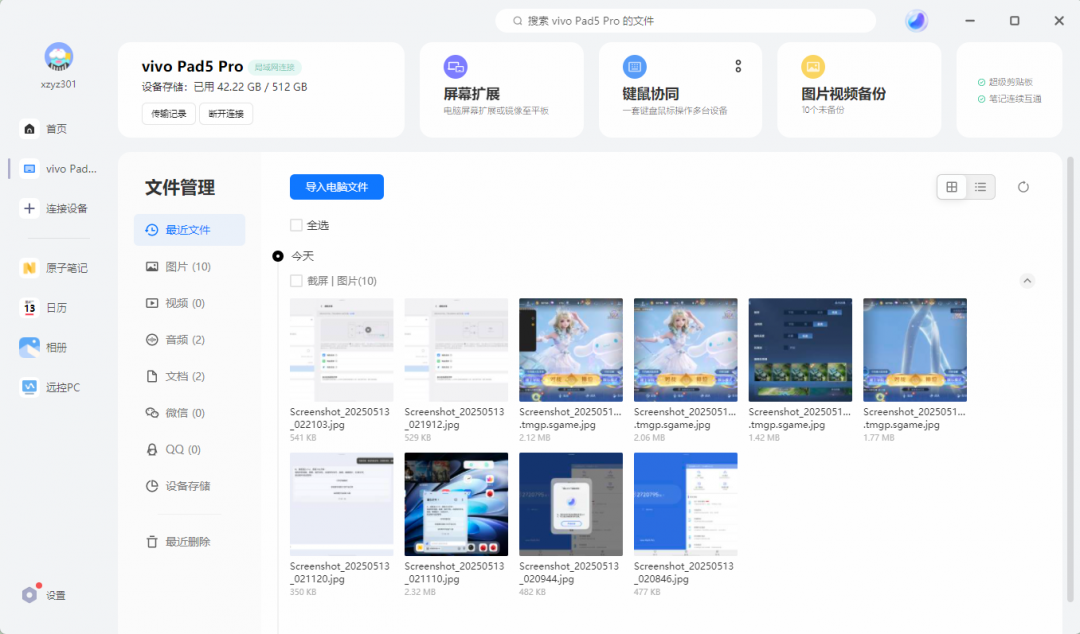
Task: Select thumbnail Screenshot_20250513_022103.jpg
Action: click(x=342, y=349)
